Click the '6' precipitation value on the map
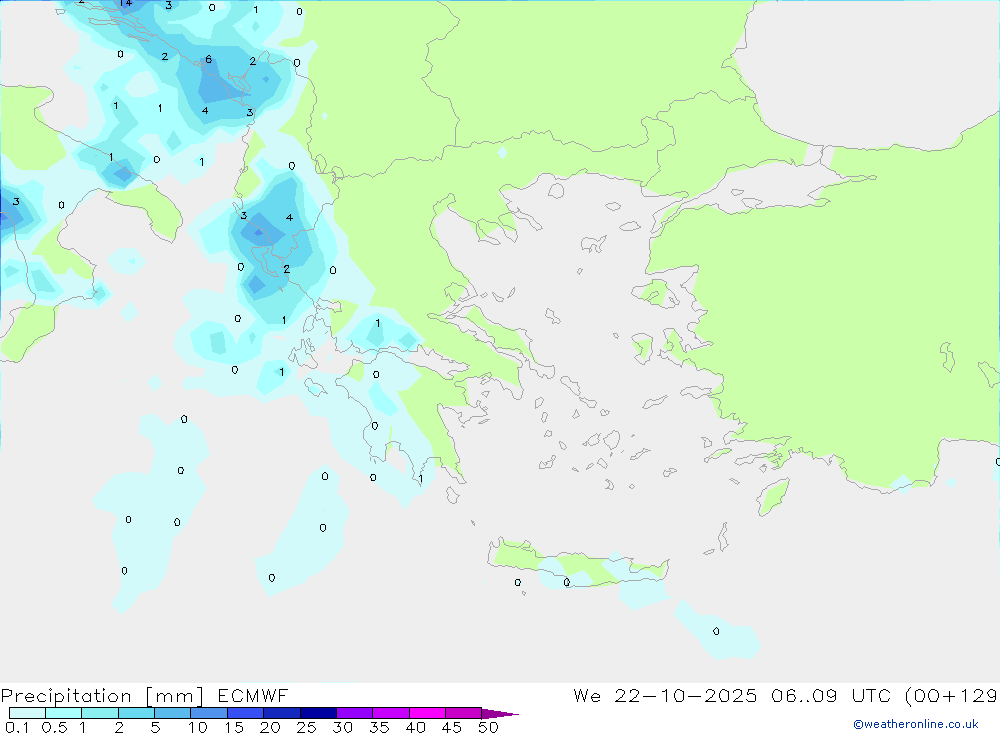 (209, 59)
